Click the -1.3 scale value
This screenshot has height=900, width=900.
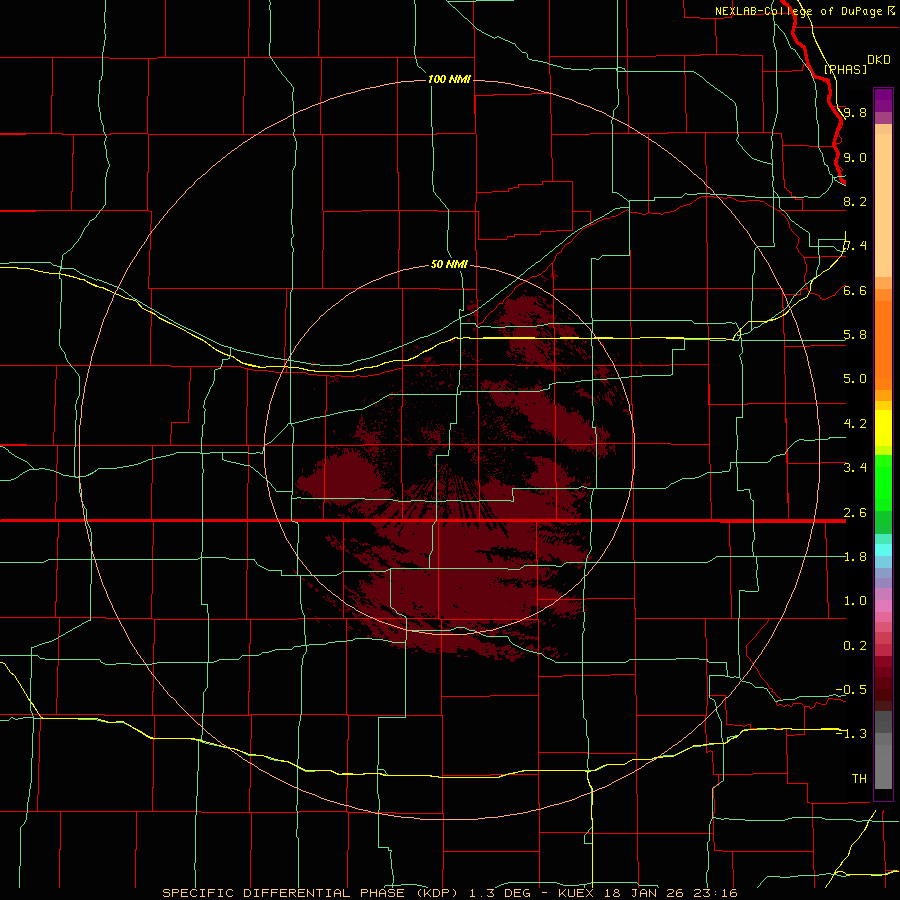851,734
